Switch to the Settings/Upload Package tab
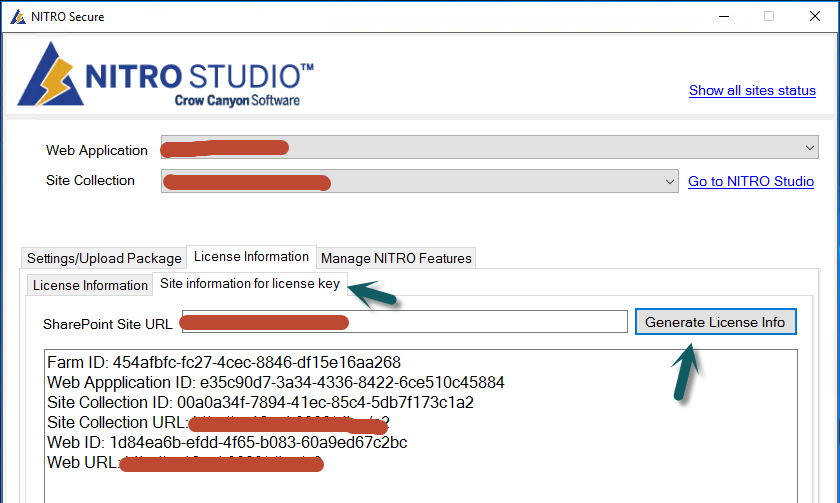 pos(104,258)
